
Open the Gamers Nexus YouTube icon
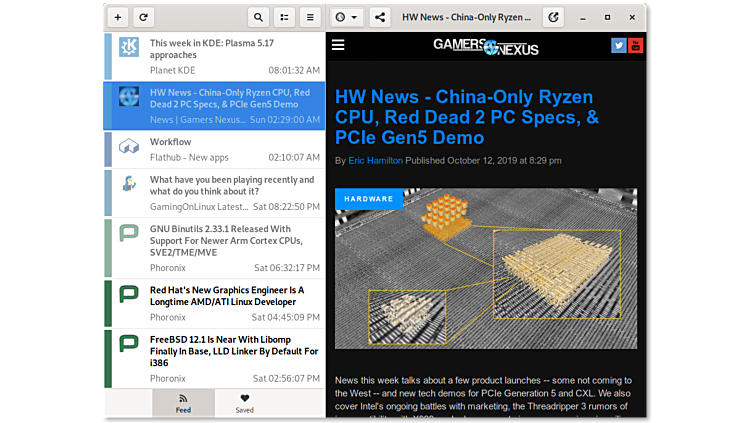(x=636, y=45)
